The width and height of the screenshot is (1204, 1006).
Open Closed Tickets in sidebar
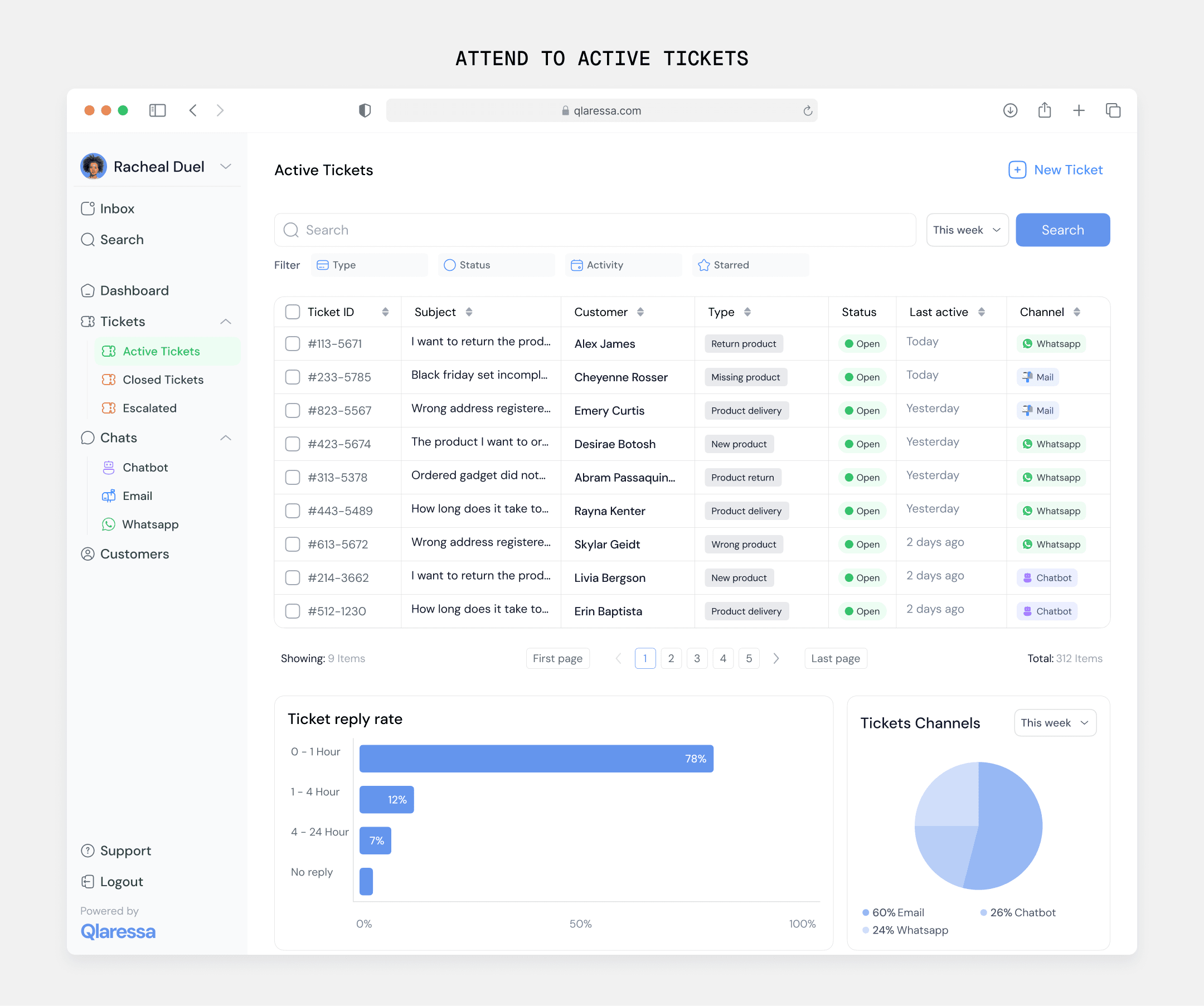coord(163,380)
